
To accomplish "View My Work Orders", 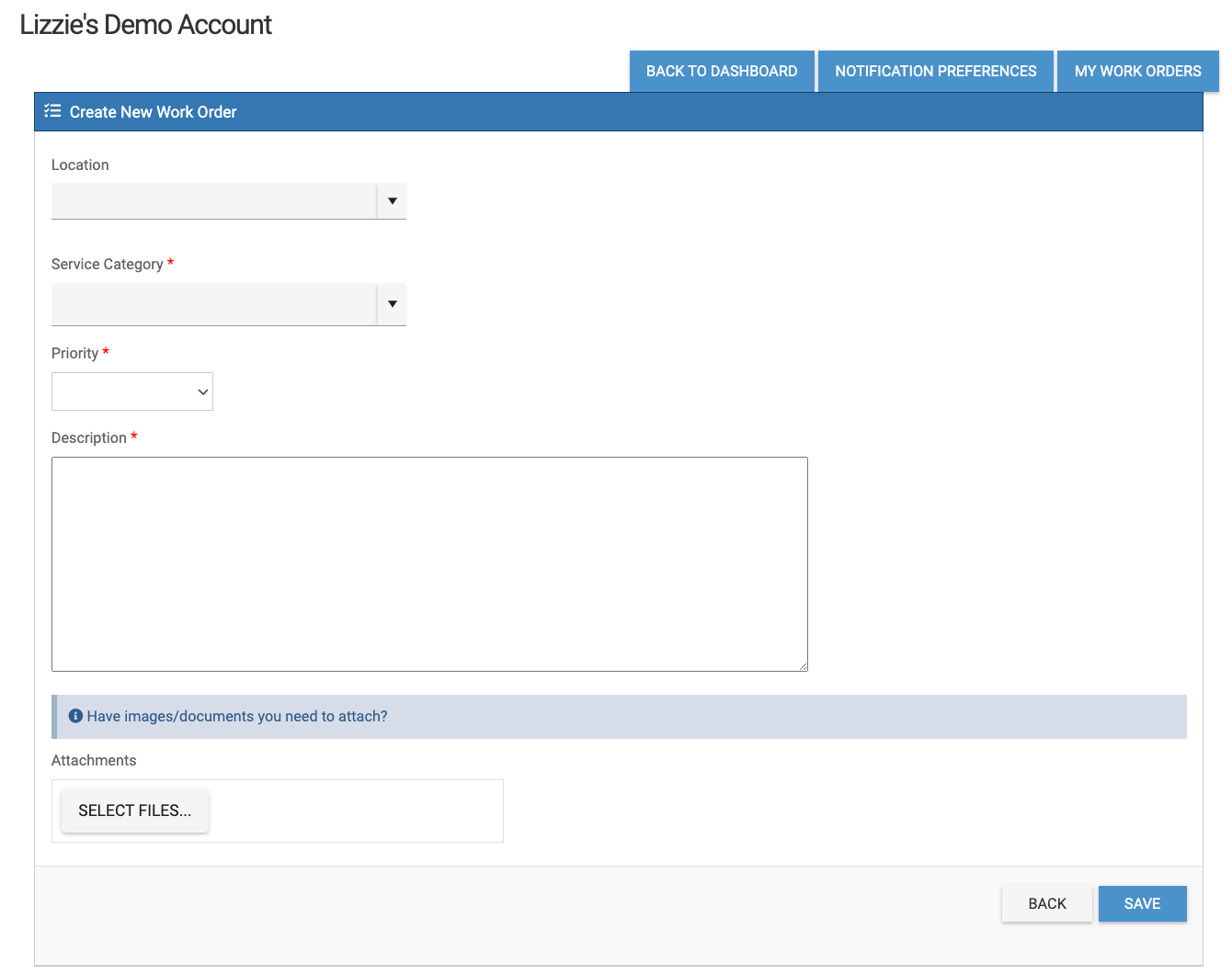I will tap(1137, 71).
